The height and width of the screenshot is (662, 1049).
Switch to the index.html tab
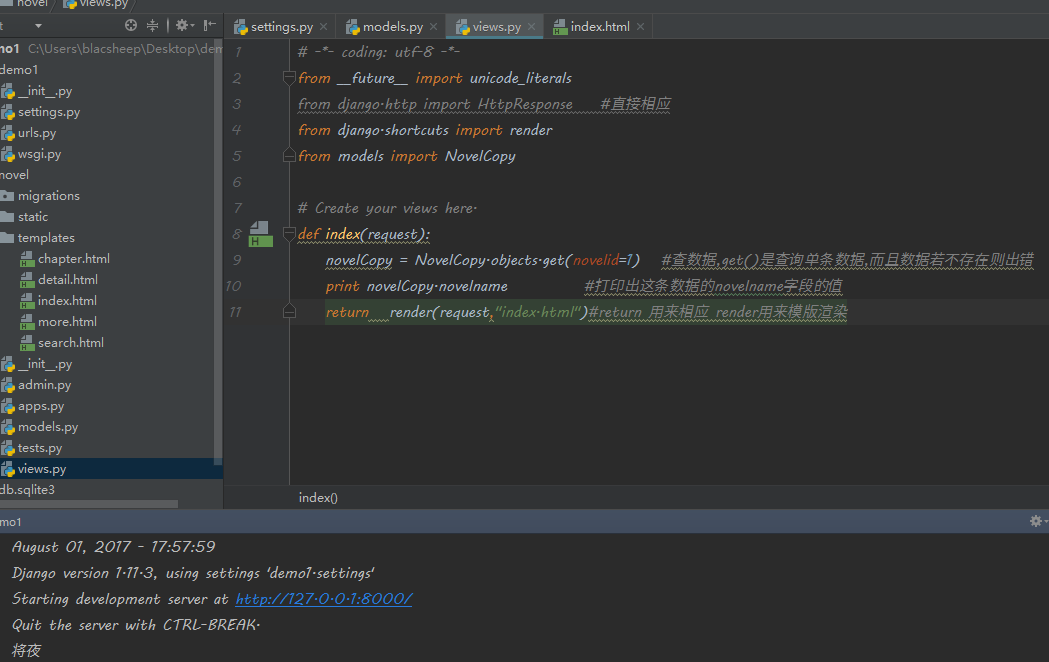[x=599, y=27]
